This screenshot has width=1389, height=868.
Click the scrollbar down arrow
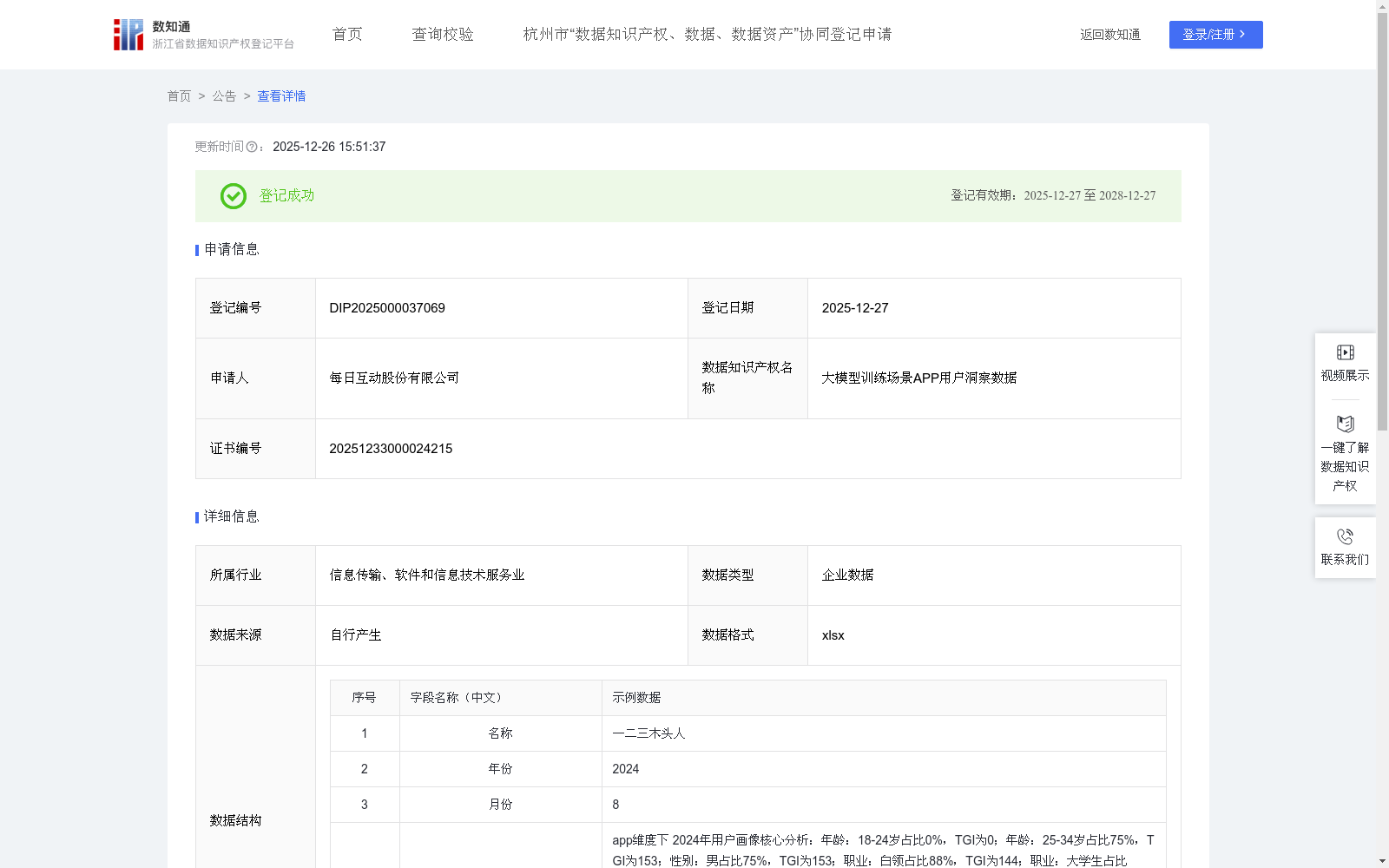tap(1382, 861)
